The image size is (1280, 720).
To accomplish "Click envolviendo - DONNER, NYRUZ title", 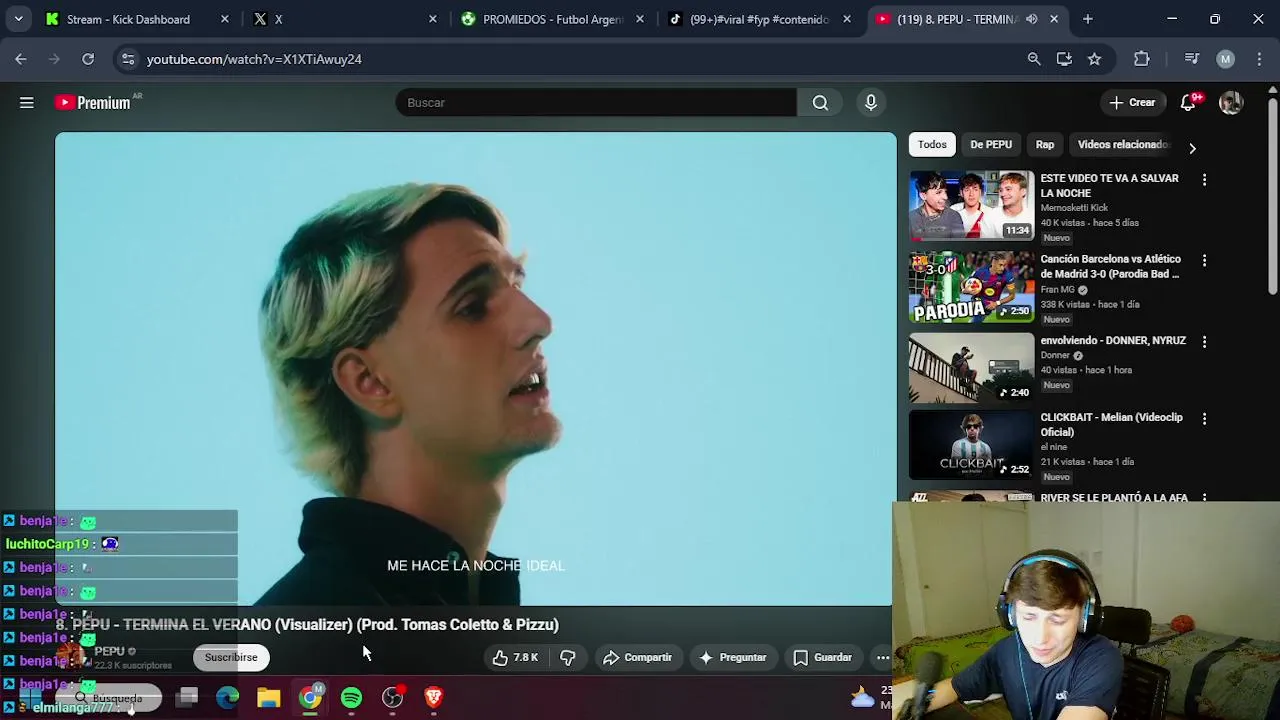I will pyautogui.click(x=1113, y=340).
